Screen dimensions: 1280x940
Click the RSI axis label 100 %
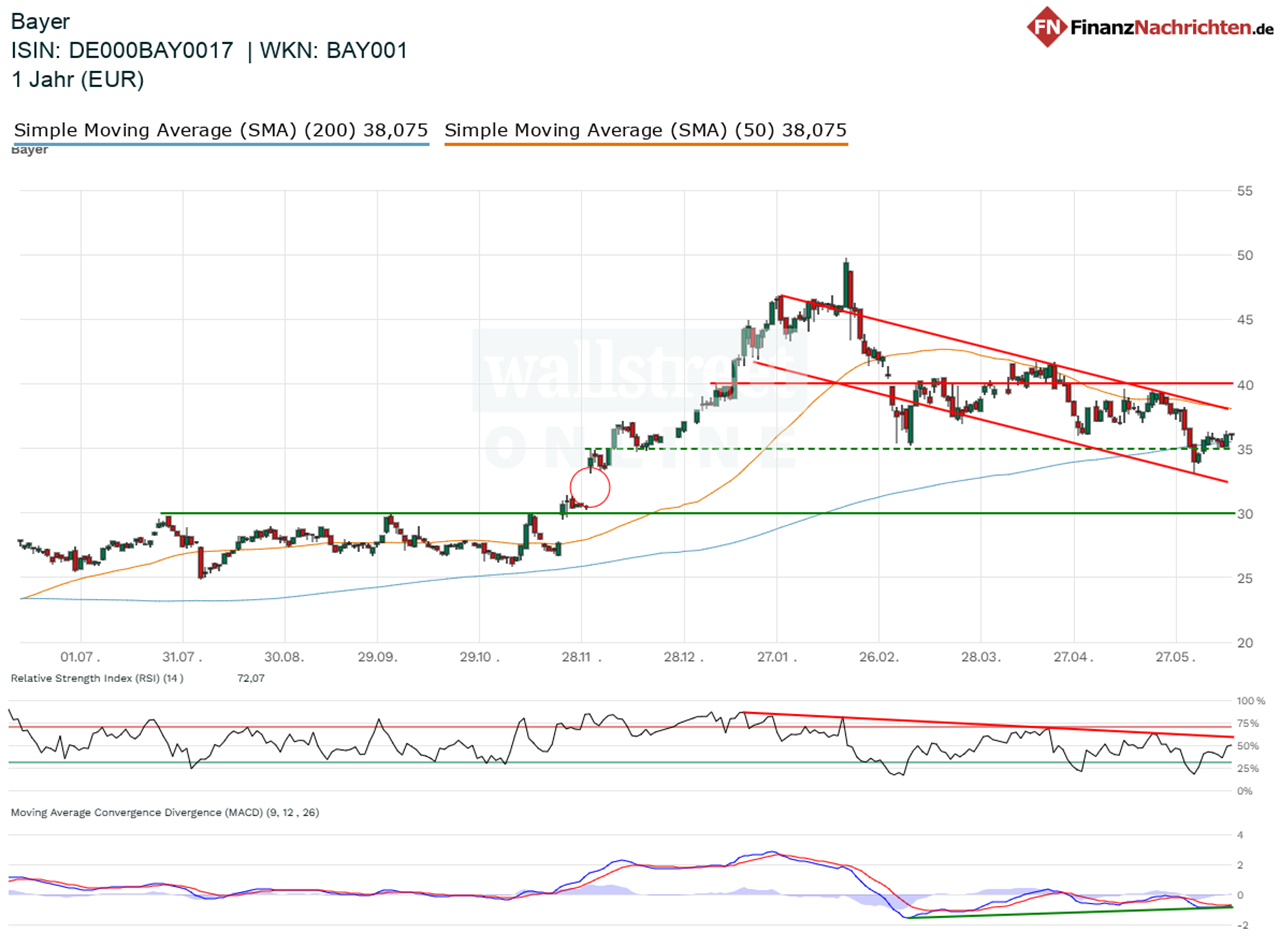[x=1251, y=701]
